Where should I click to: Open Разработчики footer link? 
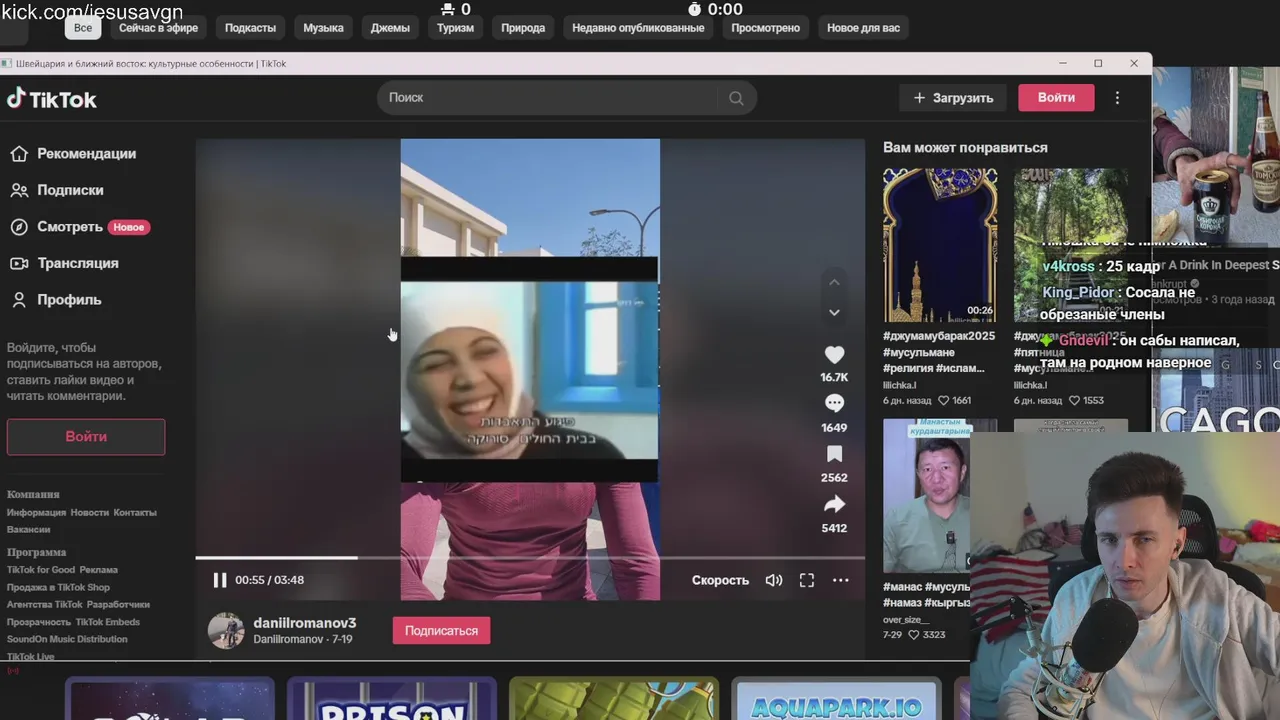click(118, 605)
